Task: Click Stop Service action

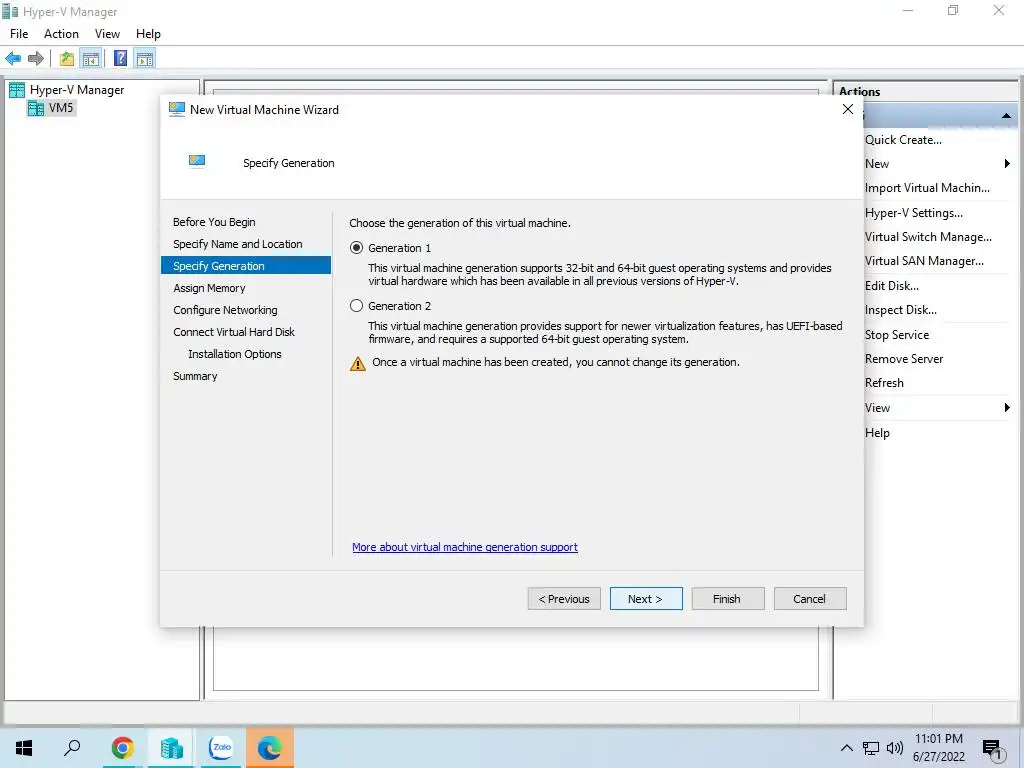Action: (897, 335)
